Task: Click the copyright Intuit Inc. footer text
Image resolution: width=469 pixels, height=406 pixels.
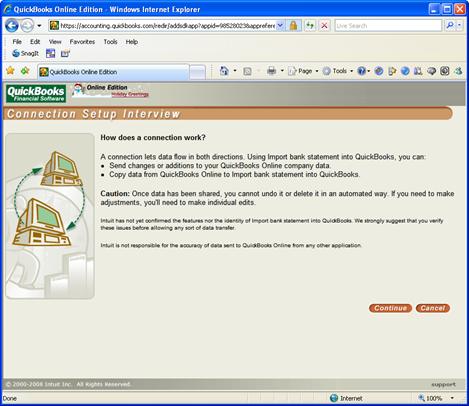Action: point(68,384)
